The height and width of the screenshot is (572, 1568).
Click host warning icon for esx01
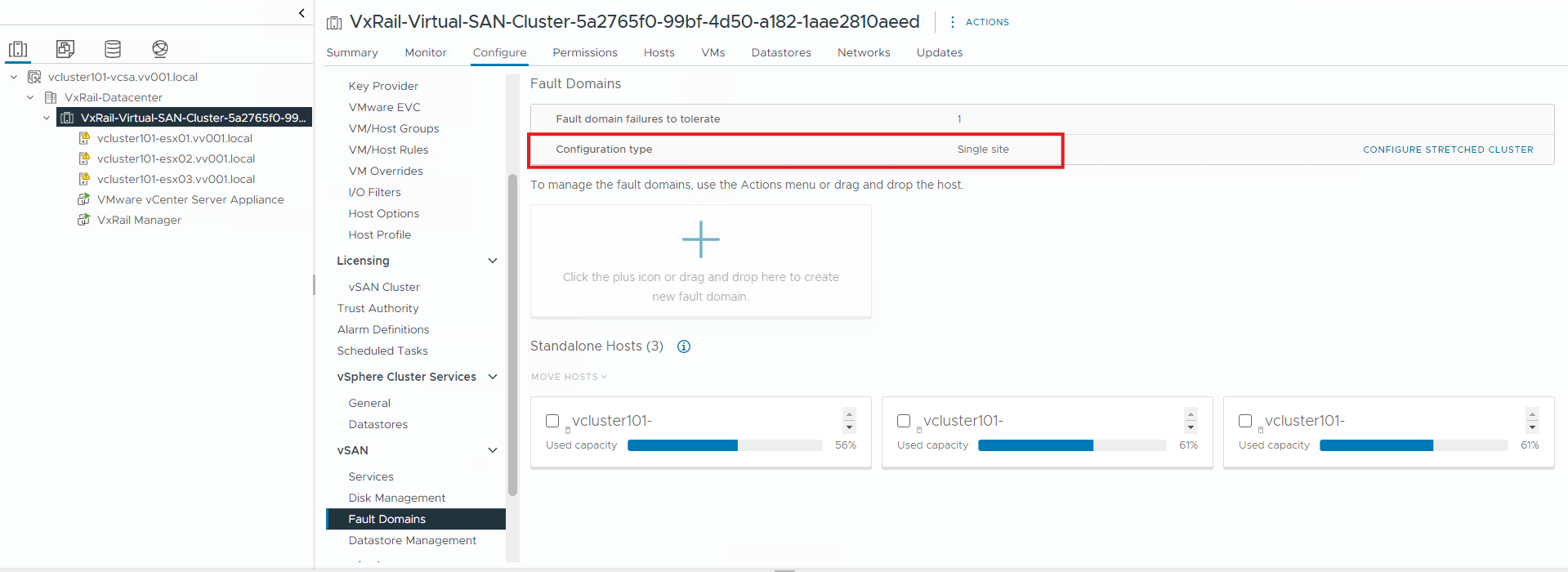coord(83,138)
